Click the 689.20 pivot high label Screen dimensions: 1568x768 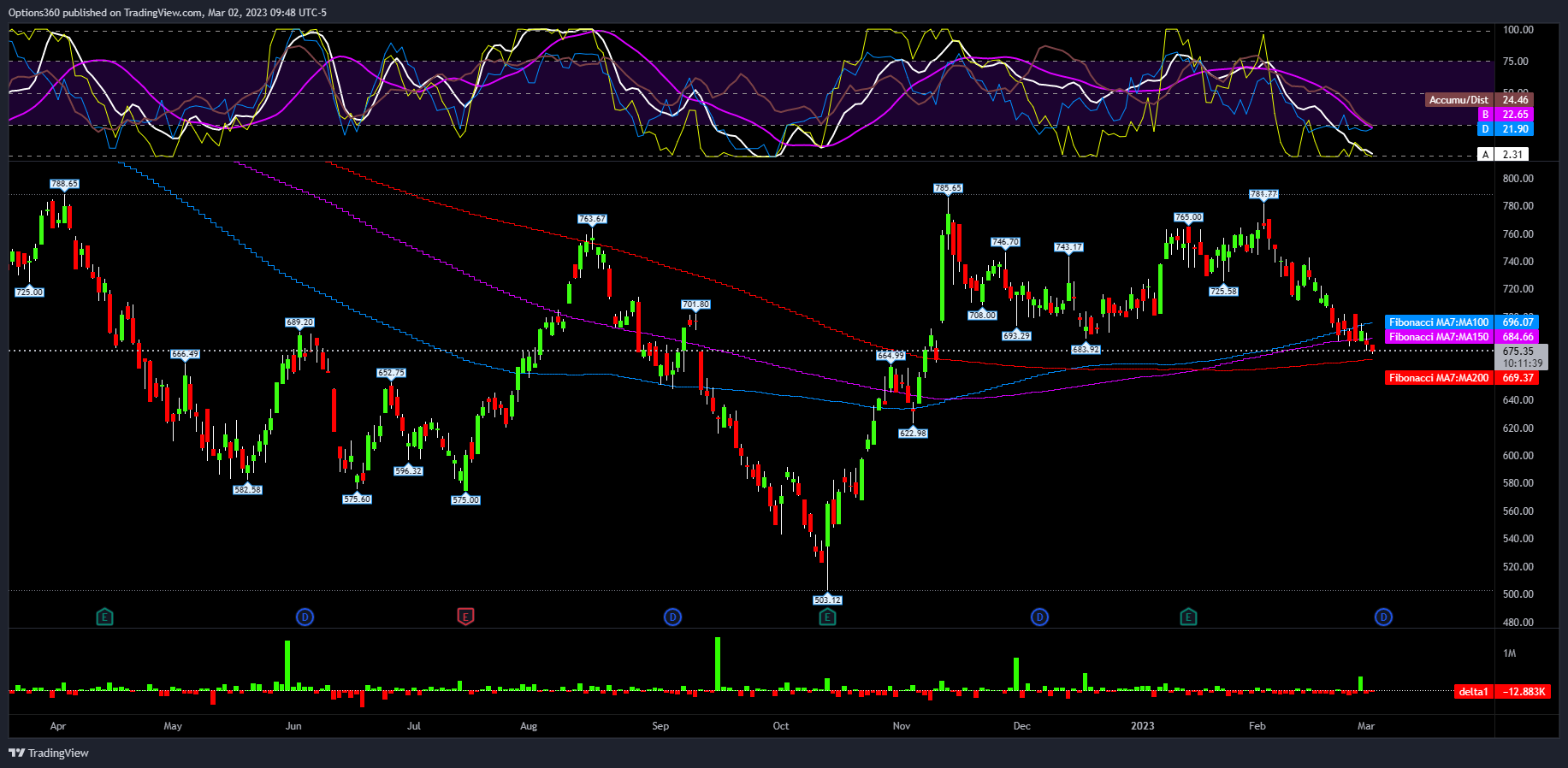point(299,322)
